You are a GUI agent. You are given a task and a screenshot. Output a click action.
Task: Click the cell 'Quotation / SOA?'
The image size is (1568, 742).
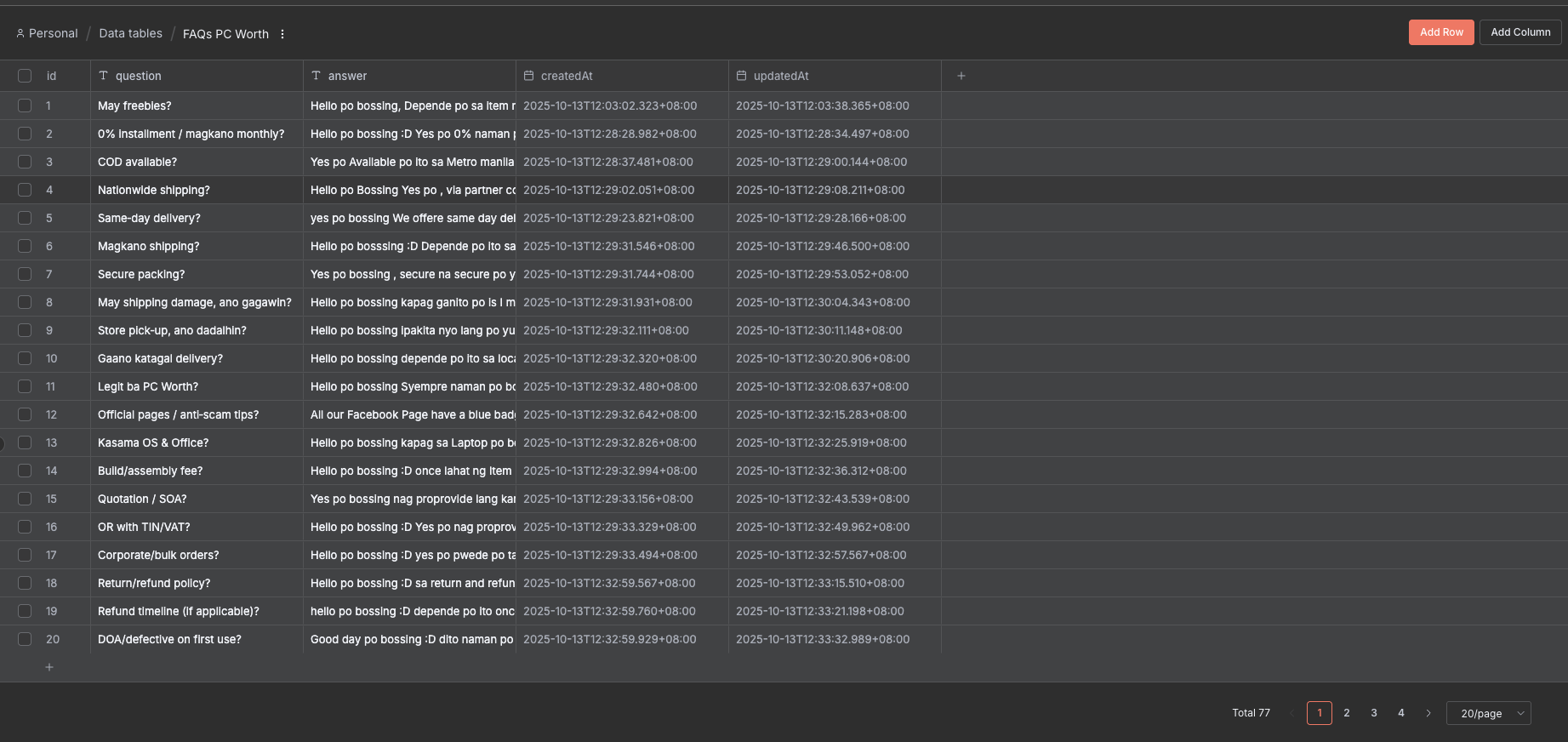[x=197, y=499]
